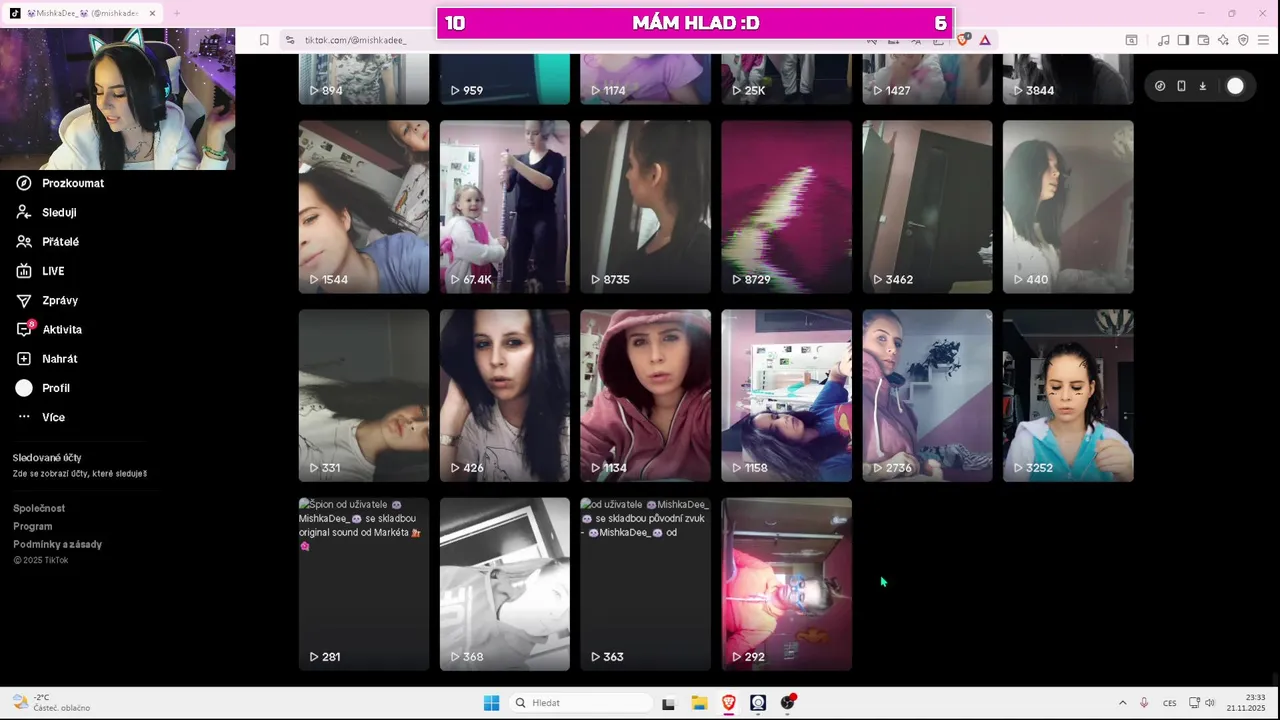Expand the Více (More) menu
Image resolution: width=1280 pixels, height=720 pixels.
(x=41, y=417)
